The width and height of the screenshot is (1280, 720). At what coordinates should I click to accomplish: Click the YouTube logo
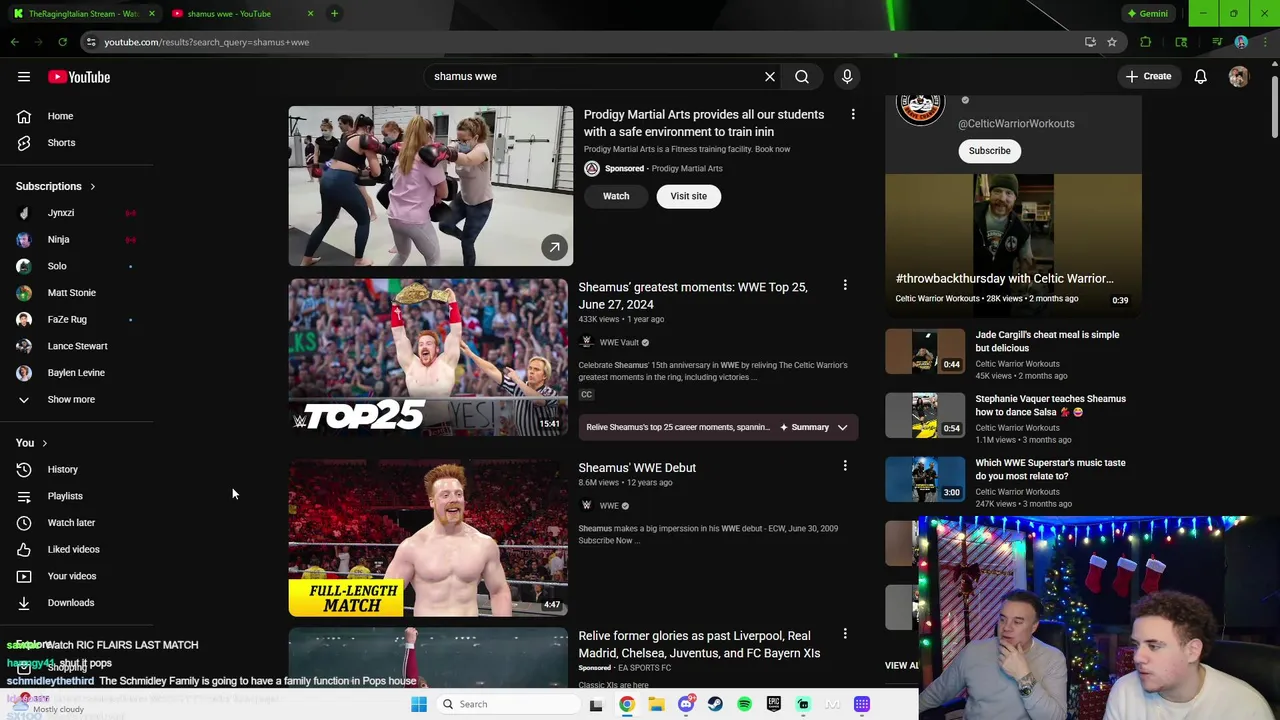(x=79, y=77)
